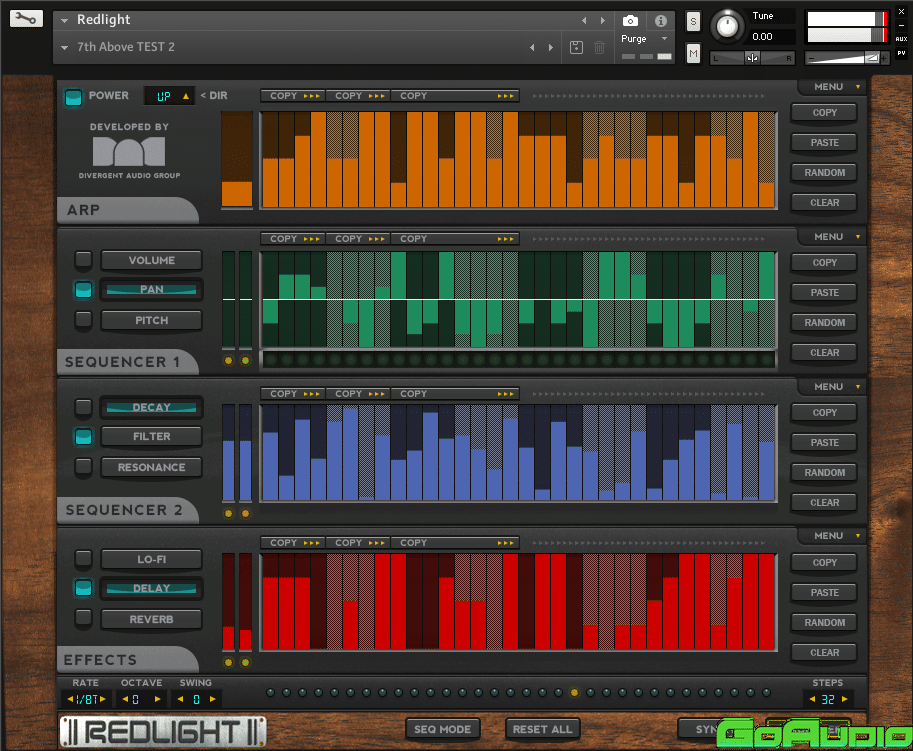This screenshot has height=751, width=913.
Task: Click the save preset disk icon
Action: pos(576,47)
